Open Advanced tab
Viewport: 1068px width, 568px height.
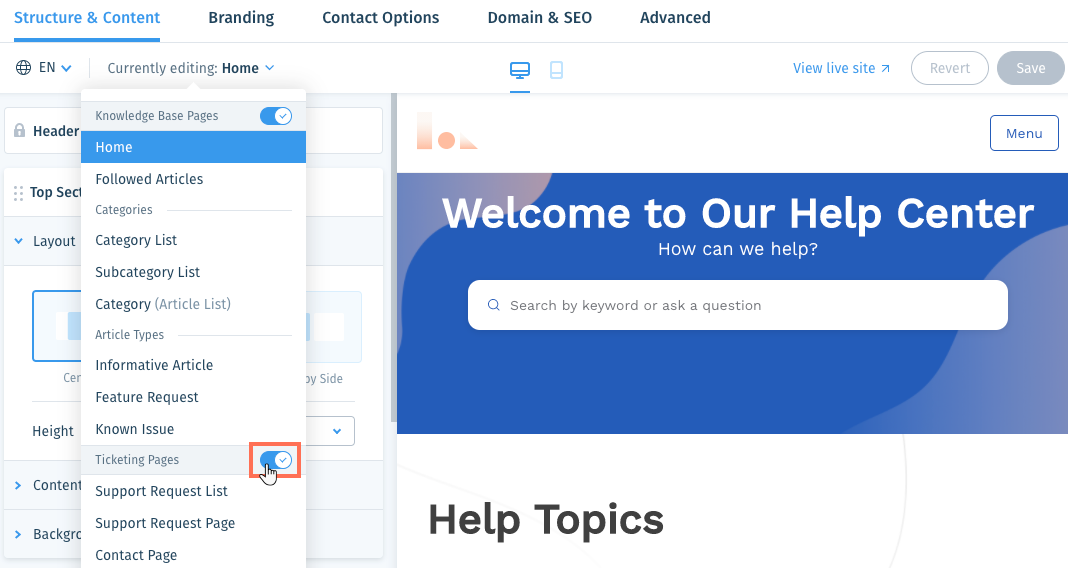pyautogui.click(x=675, y=18)
